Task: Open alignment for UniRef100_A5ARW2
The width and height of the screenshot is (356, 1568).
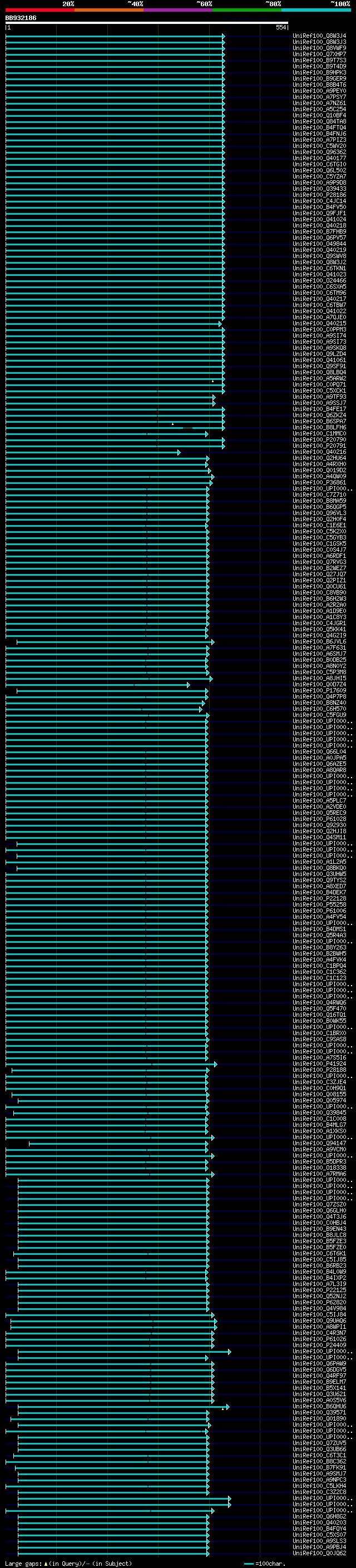Action: click(x=319, y=379)
